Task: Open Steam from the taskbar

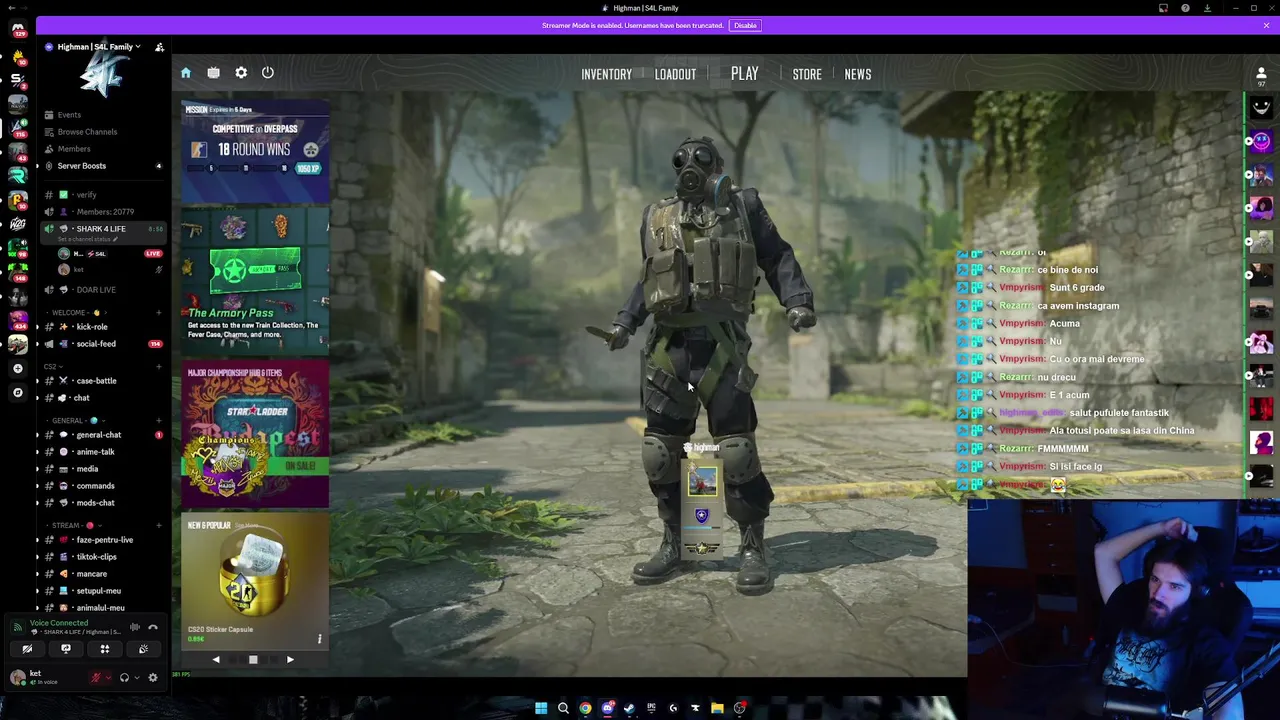Action: coord(629,708)
